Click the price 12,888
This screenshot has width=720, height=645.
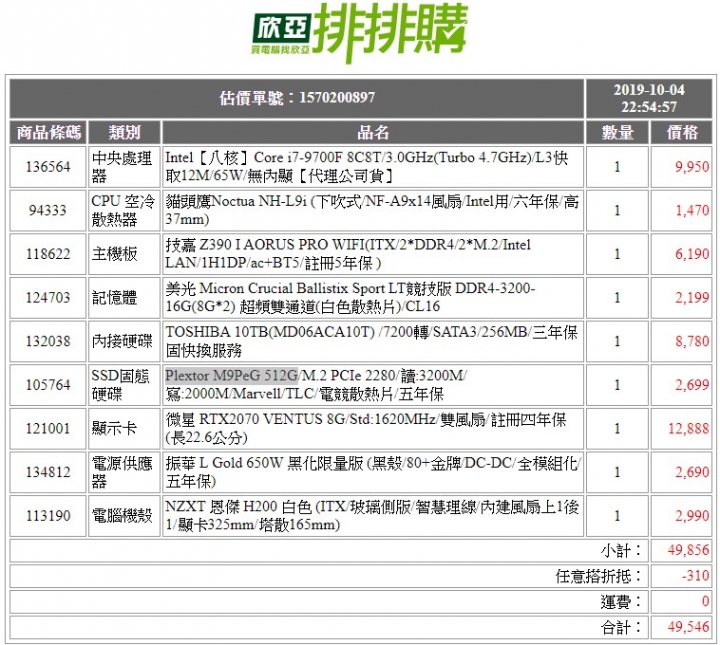[689, 428]
